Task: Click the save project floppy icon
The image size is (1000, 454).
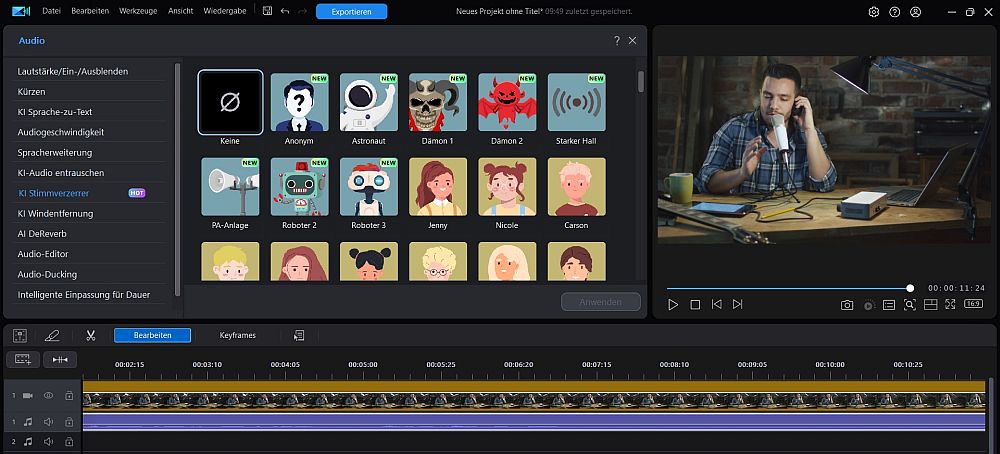Action: click(267, 12)
